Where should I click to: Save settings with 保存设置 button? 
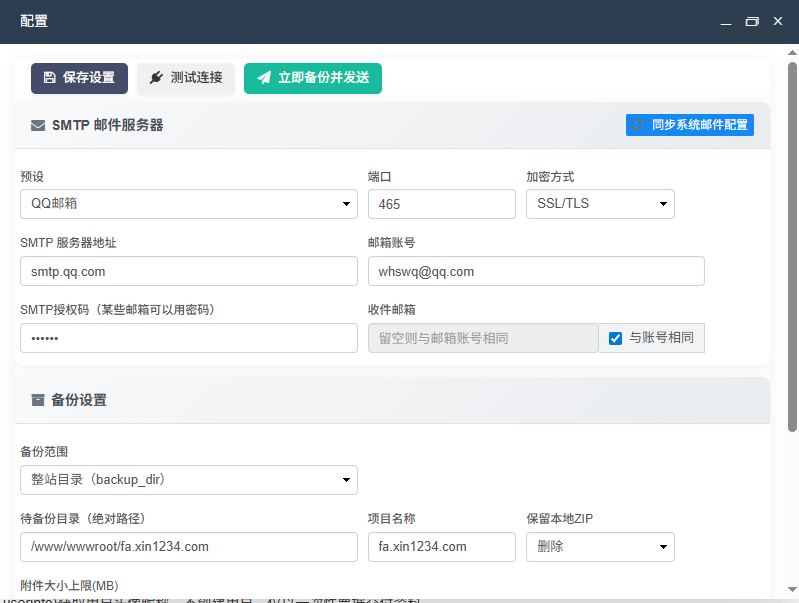[x=79, y=78]
